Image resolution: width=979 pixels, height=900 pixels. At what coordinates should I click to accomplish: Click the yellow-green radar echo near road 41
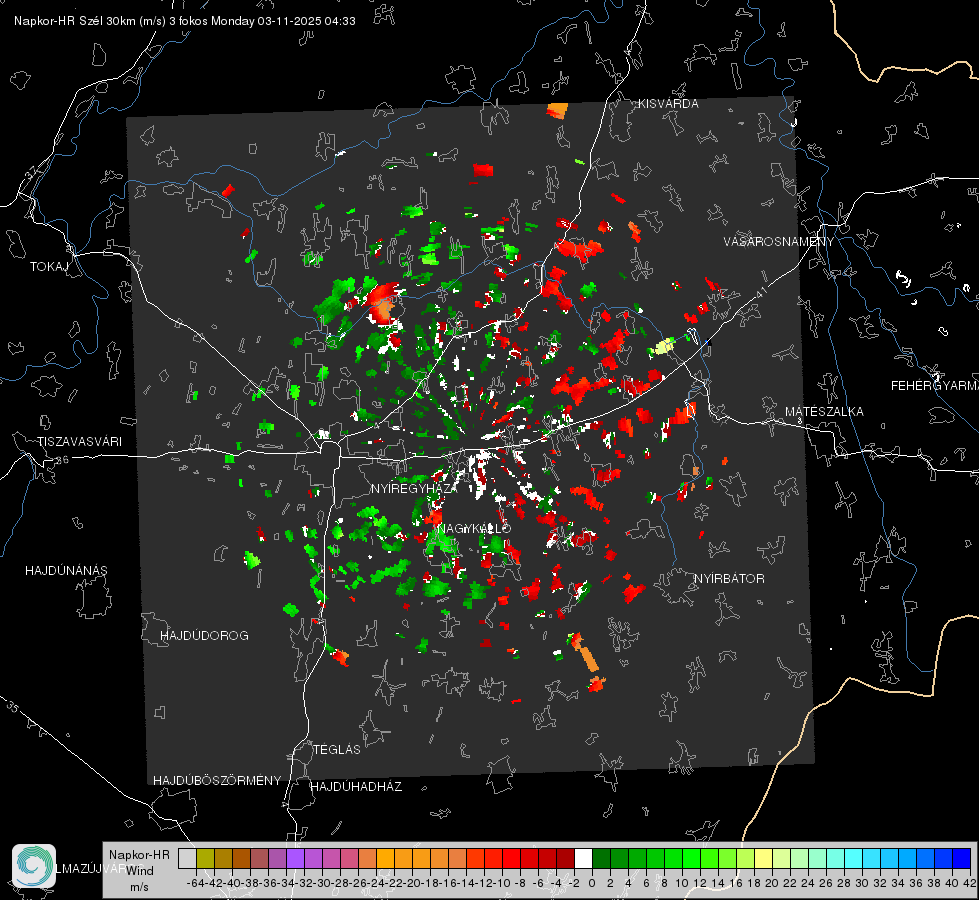click(x=662, y=346)
